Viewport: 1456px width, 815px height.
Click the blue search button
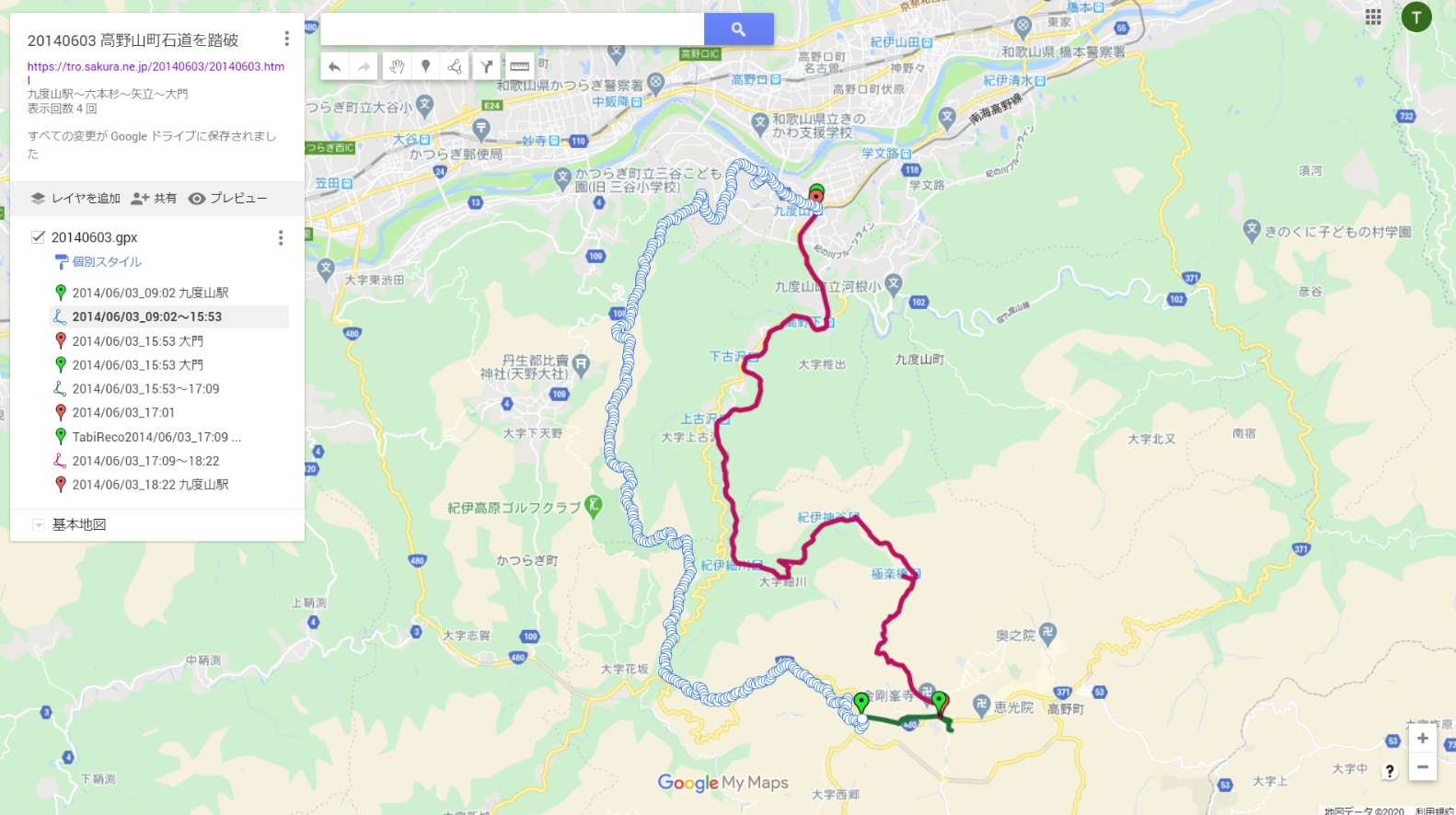coord(738,29)
